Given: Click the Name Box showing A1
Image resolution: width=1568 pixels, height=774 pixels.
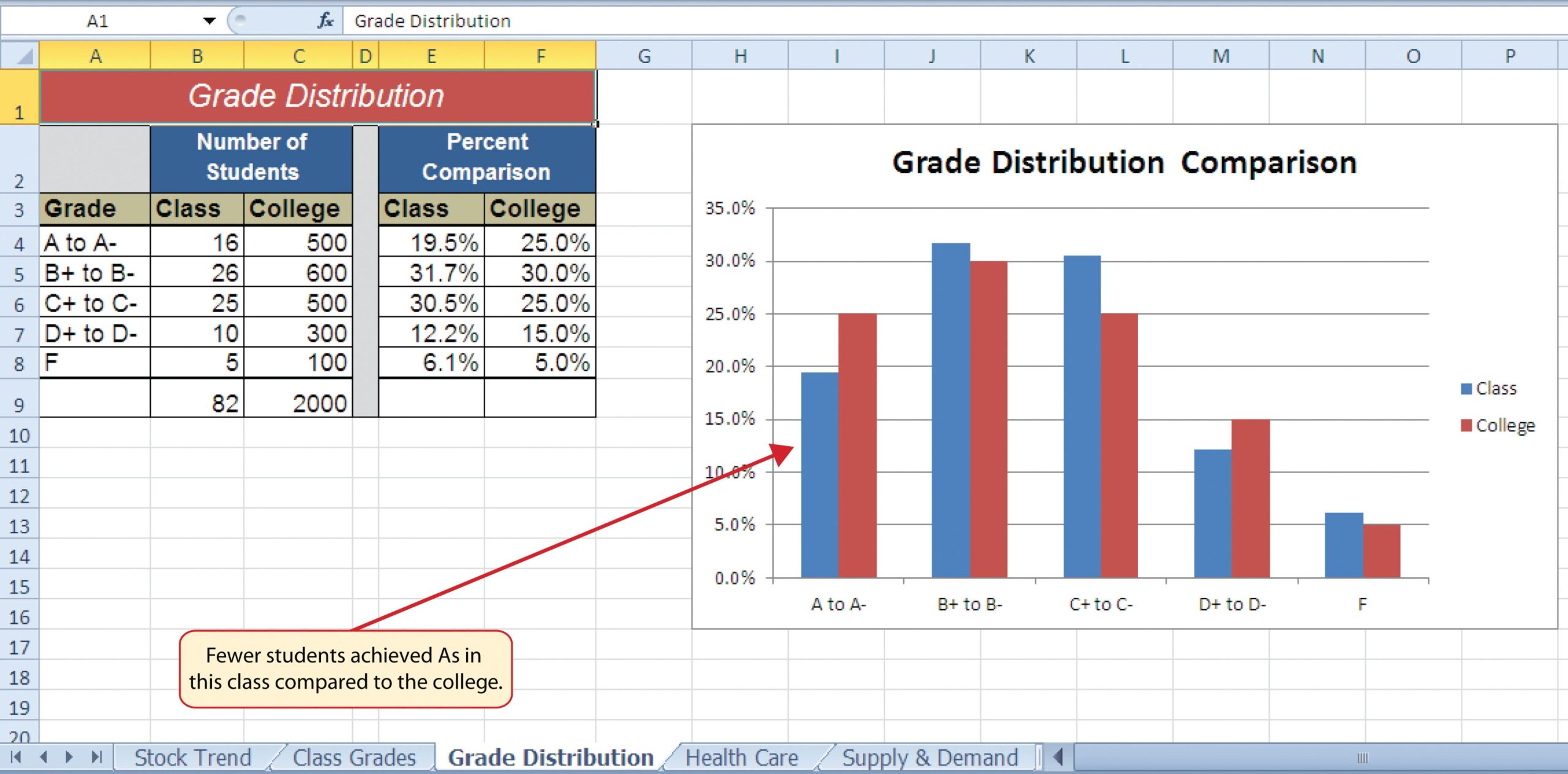Looking at the screenshot, I should tap(98, 21).
